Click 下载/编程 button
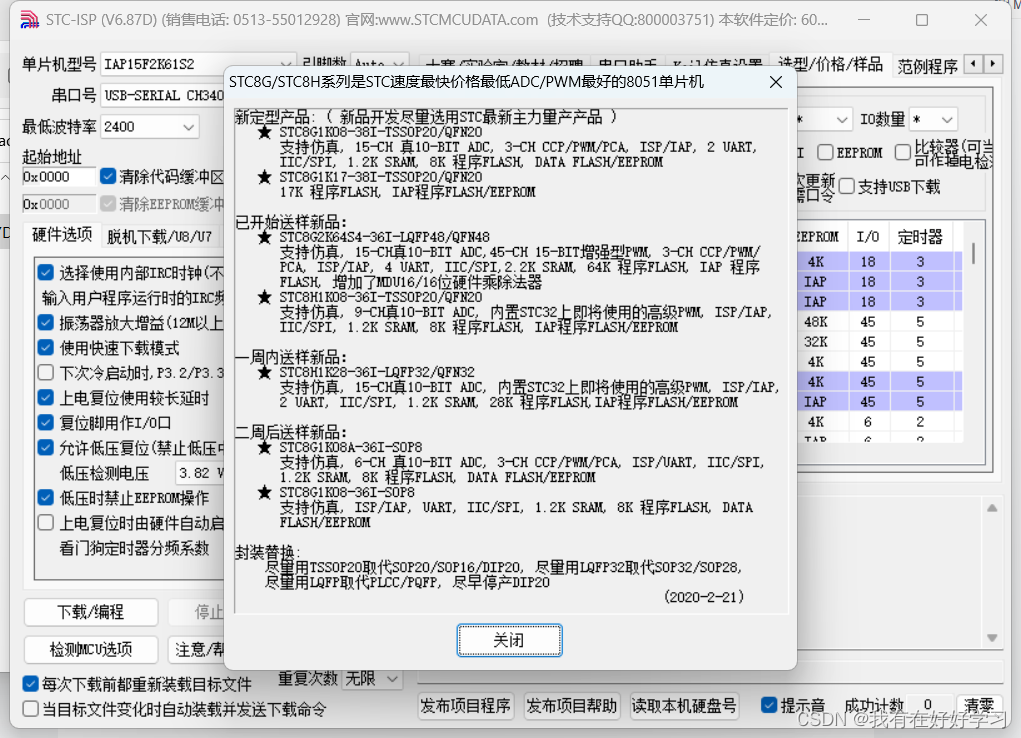Image resolution: width=1021 pixels, height=738 pixels. coord(91,612)
